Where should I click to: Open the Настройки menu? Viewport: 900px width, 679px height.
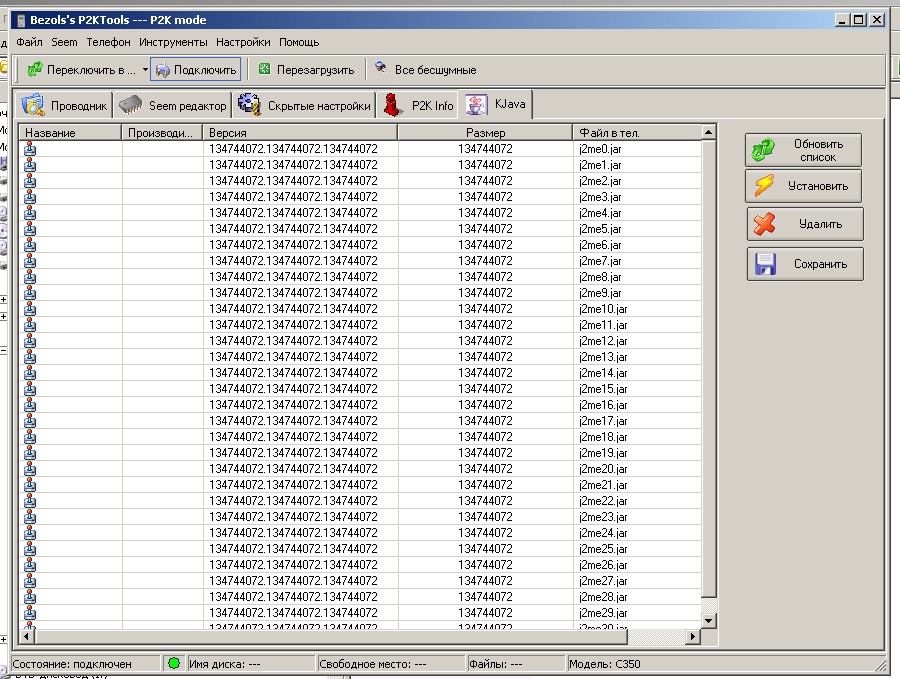coord(243,42)
